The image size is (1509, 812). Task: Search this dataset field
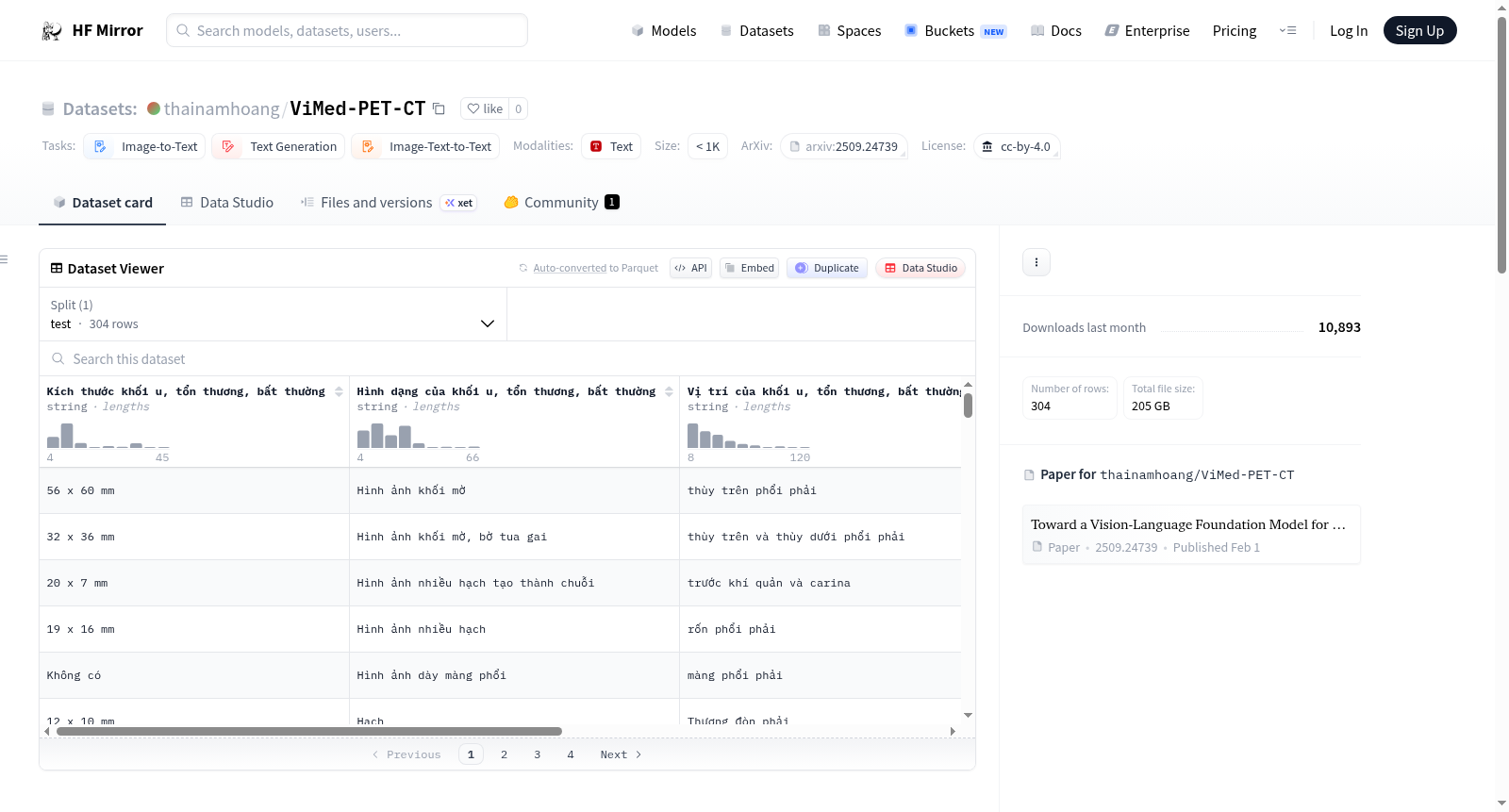coord(507,359)
